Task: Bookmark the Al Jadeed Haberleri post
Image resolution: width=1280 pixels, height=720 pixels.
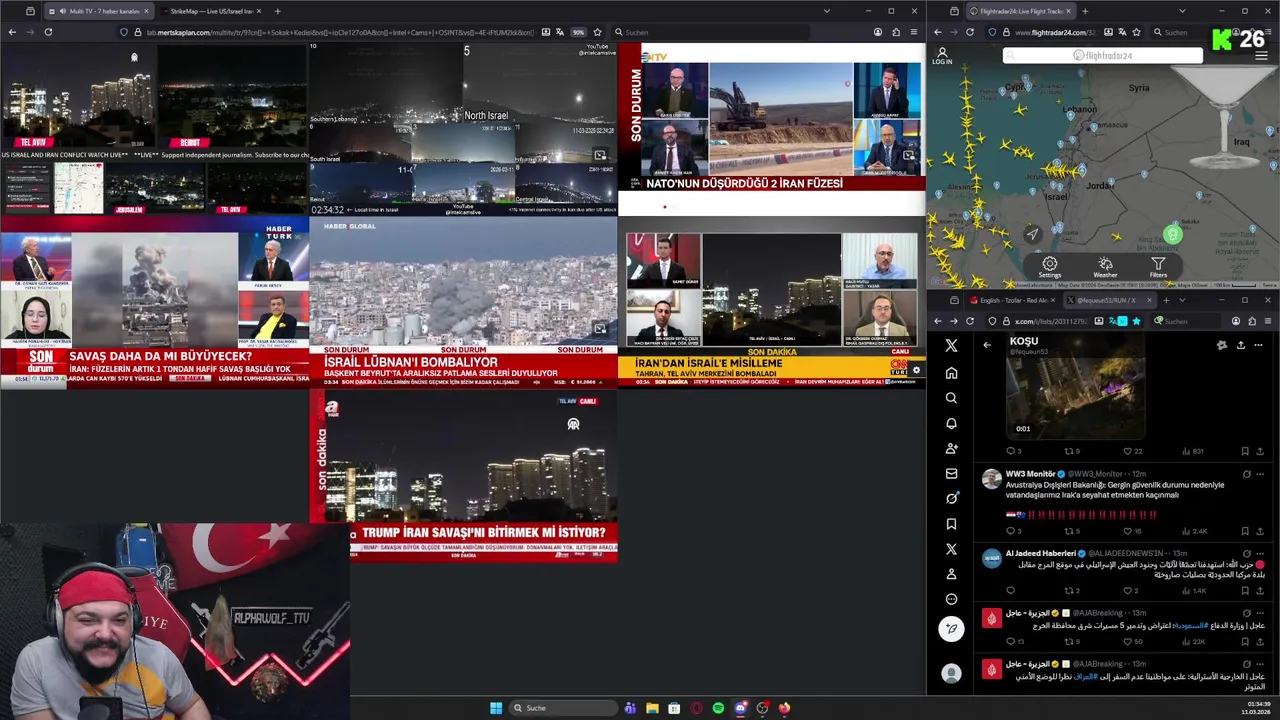Action: [1245, 590]
